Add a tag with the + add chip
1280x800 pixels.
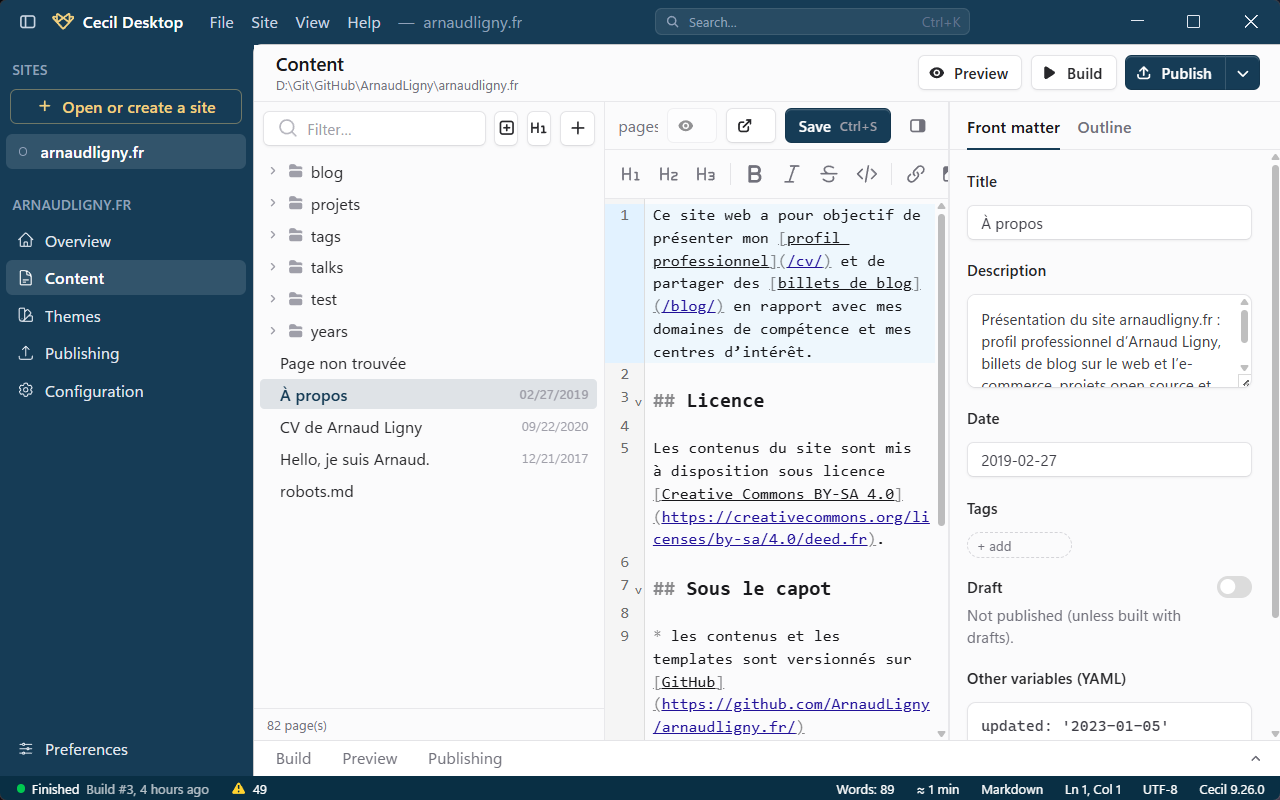coord(1019,545)
